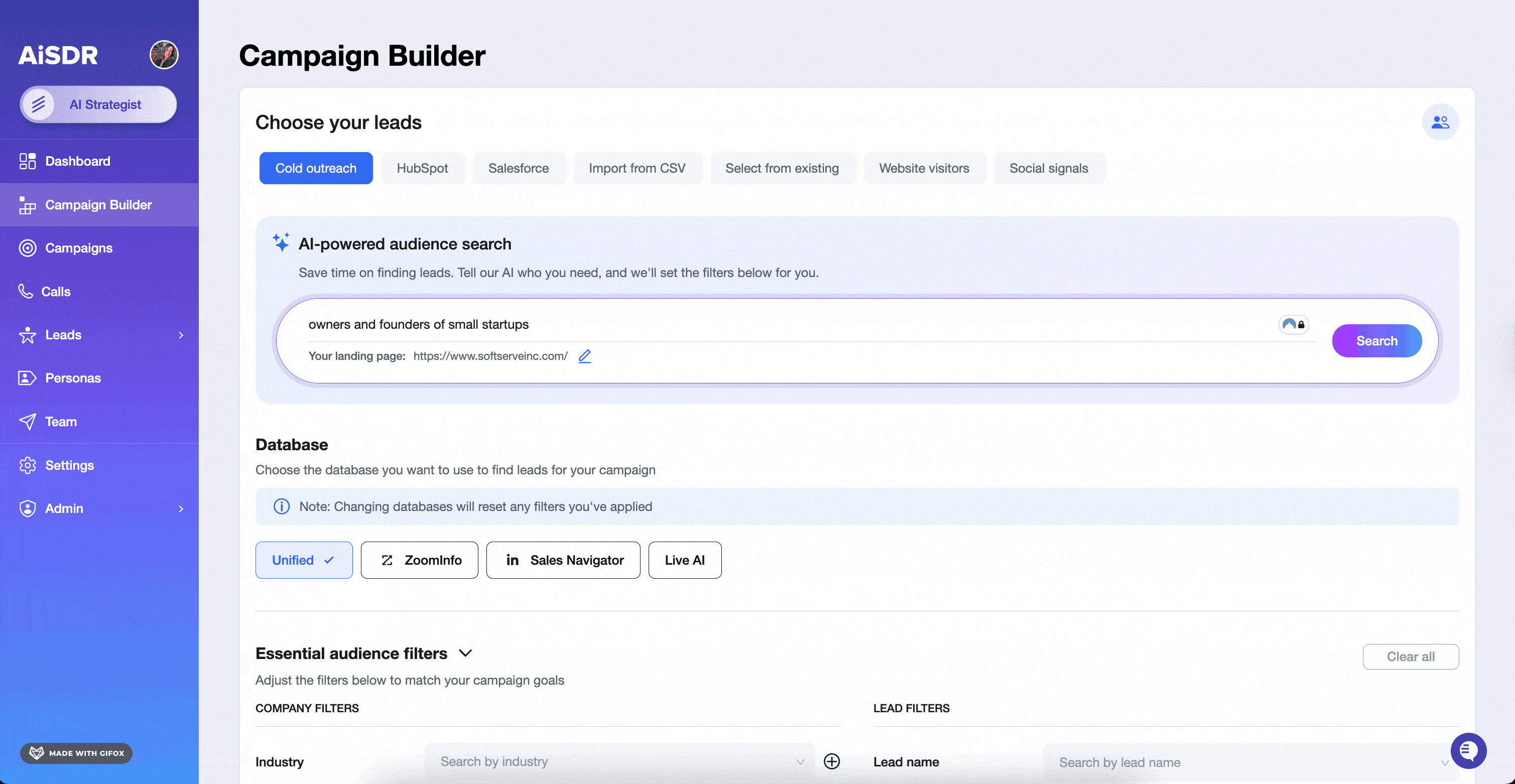Expand the Leads sidebar submenu
Image resolution: width=1515 pixels, height=784 pixels.
coord(181,335)
